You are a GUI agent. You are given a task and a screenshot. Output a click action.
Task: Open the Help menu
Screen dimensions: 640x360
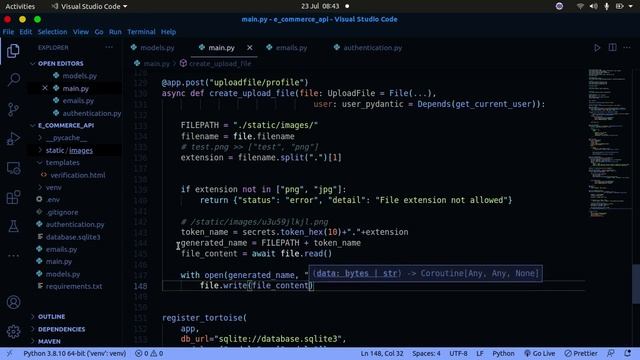point(168,32)
